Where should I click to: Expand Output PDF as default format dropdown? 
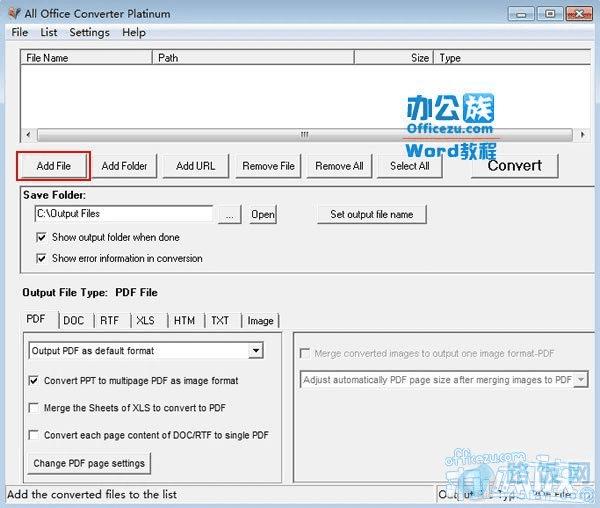tap(256, 350)
